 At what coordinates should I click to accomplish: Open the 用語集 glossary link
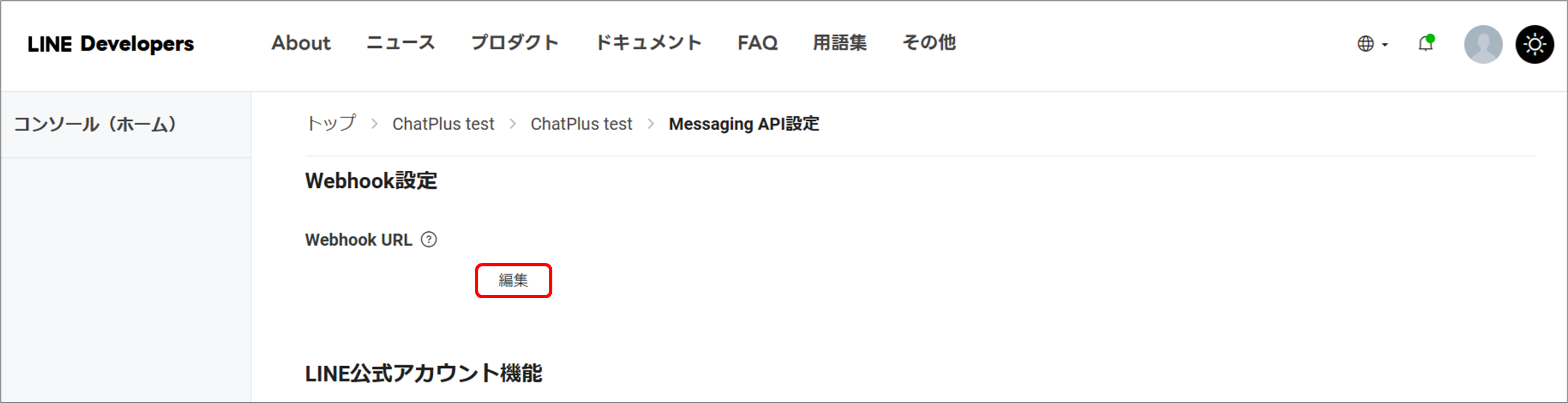[839, 43]
